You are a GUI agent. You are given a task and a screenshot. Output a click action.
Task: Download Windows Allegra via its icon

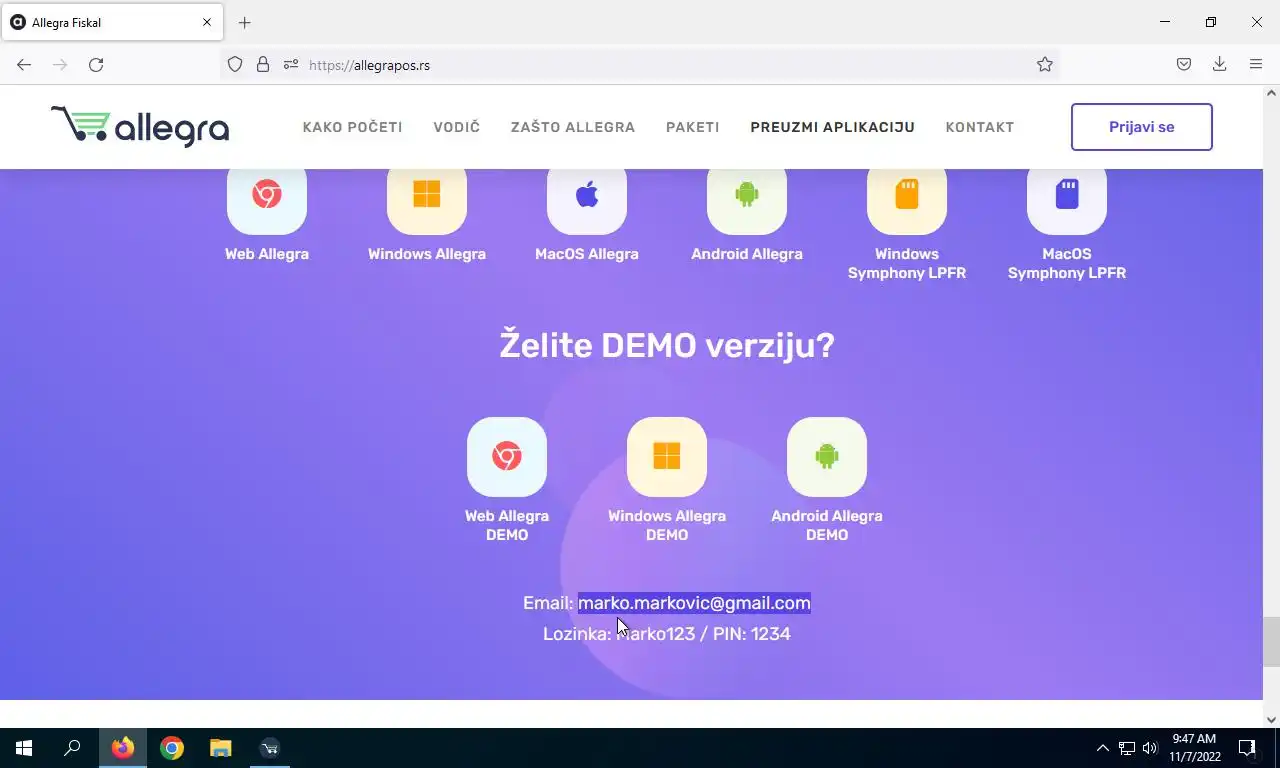427,195
